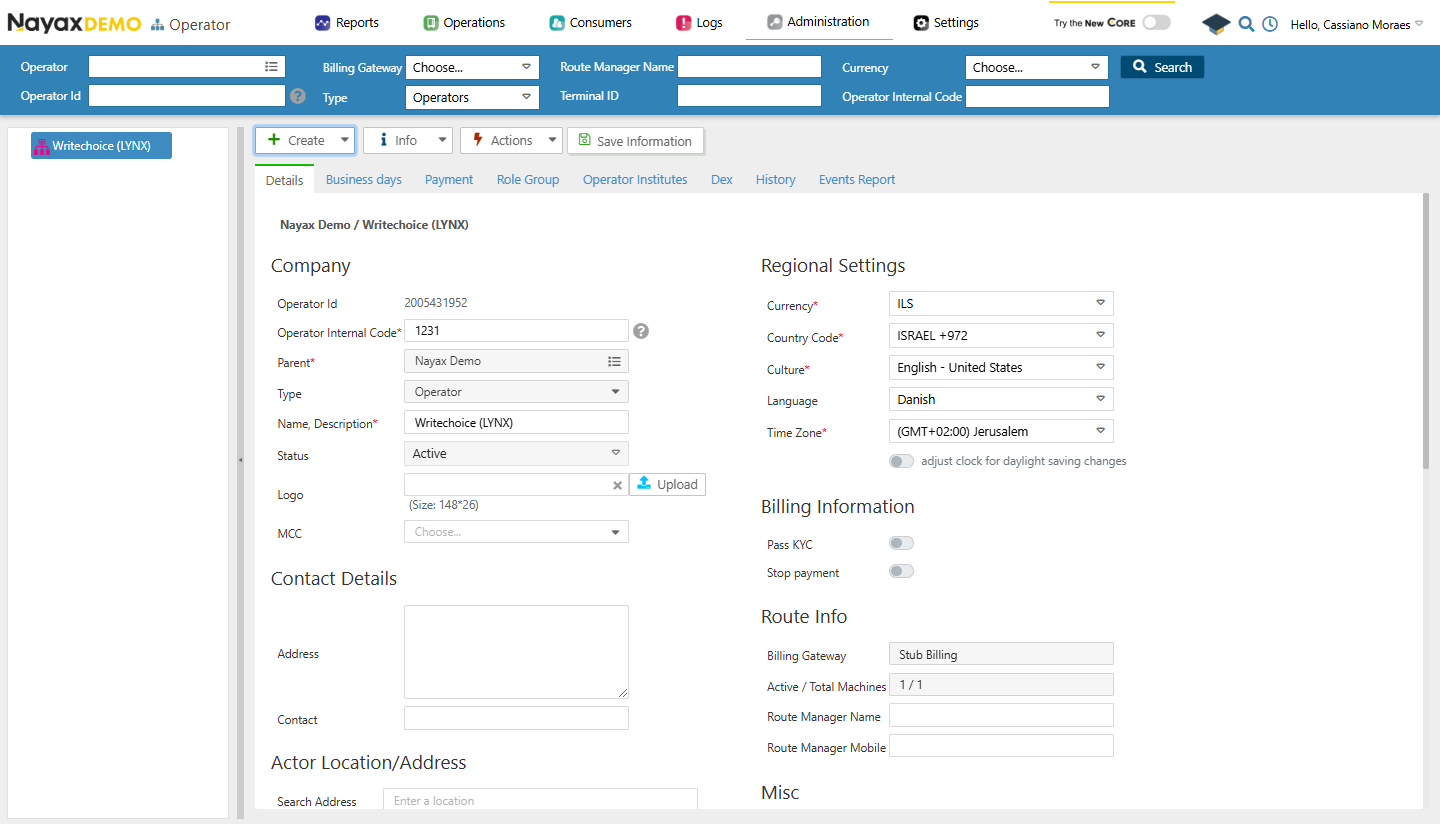
Task: Open the Type filter dropdown showing Operators
Action: (472, 97)
